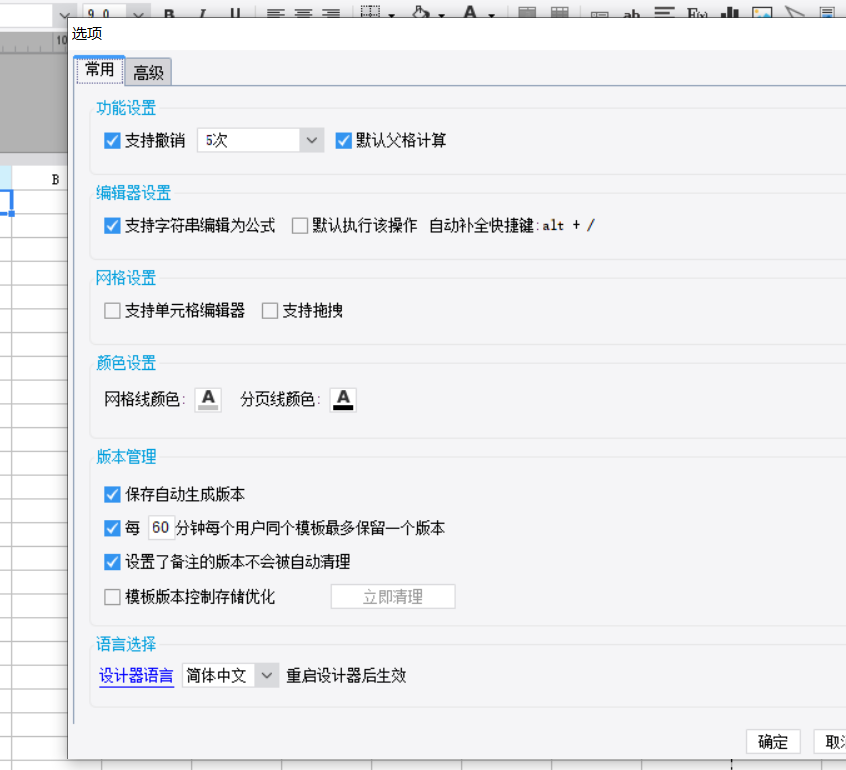Enable the 模板版本控制存储优化 checkbox
This screenshot has height=770, width=846.
112,597
